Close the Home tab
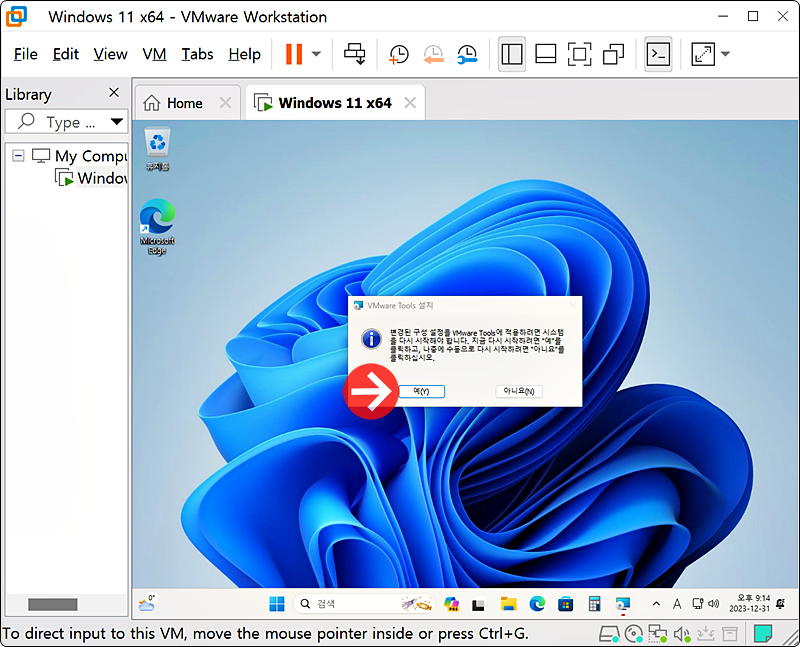800x647 pixels. pos(225,103)
